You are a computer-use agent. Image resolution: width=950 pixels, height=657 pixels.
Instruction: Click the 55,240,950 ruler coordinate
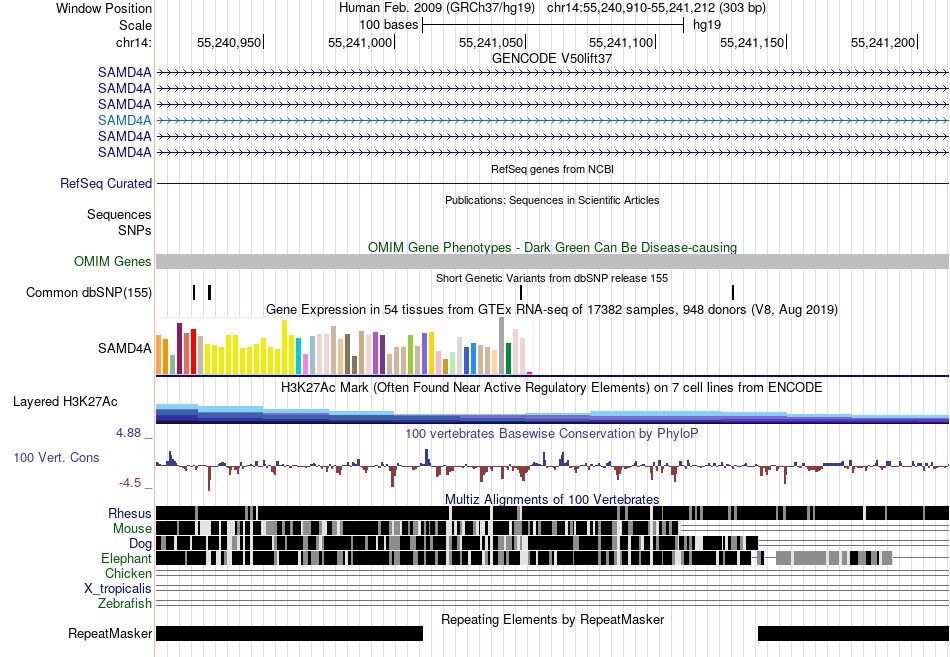click(229, 42)
